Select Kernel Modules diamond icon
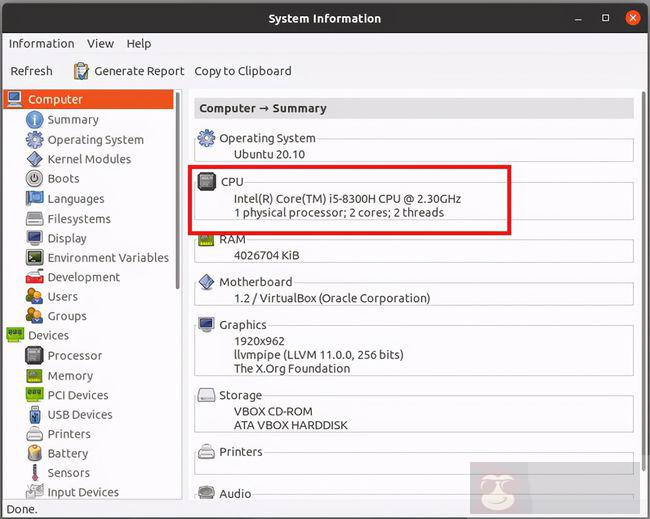This screenshot has width=650, height=519. 34,159
